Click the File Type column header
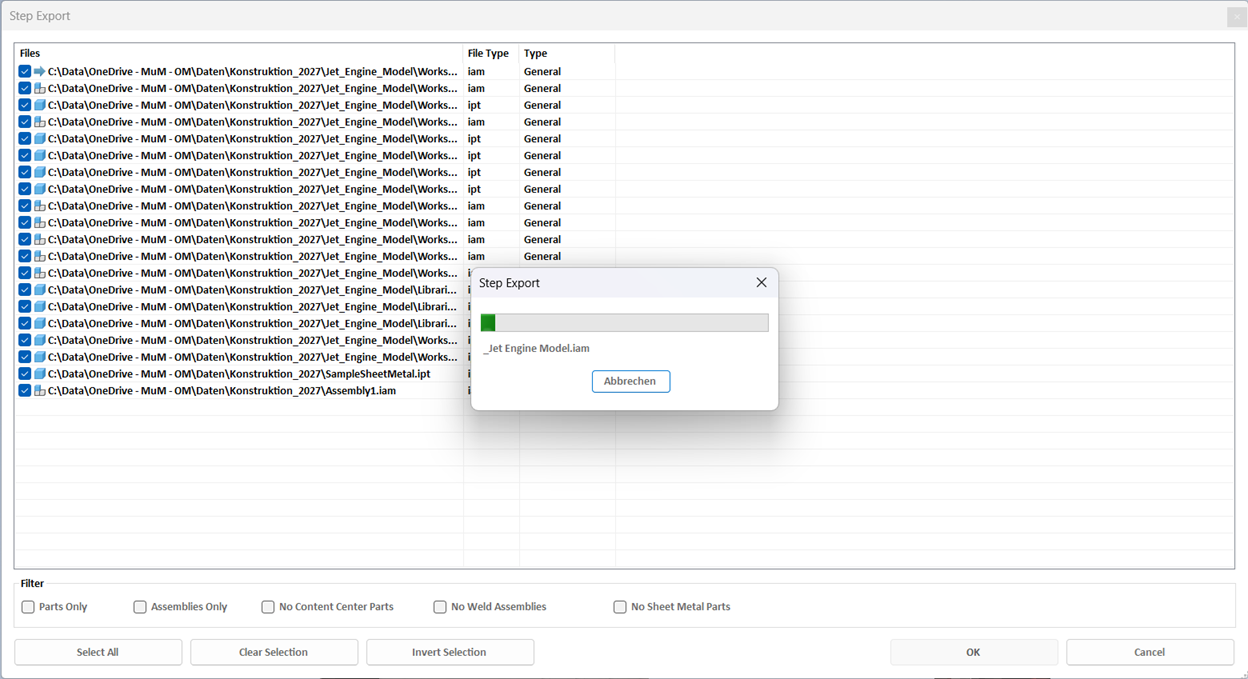Image resolution: width=1248 pixels, height=679 pixels. [488, 54]
